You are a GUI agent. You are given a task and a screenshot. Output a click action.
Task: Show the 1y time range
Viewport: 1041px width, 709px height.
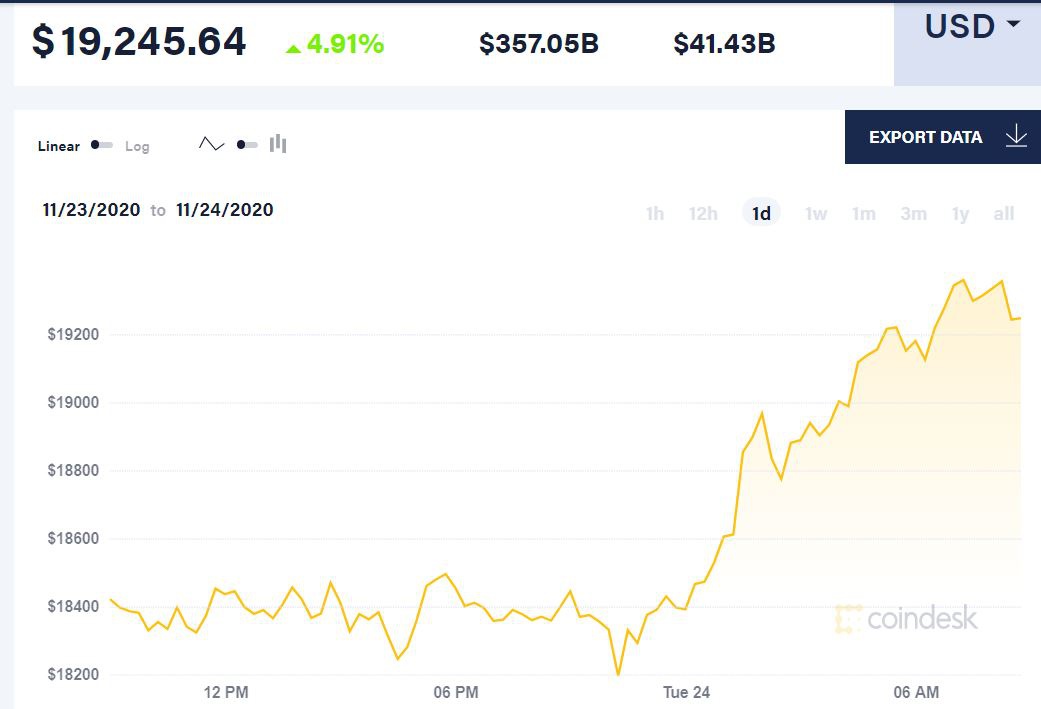(961, 213)
